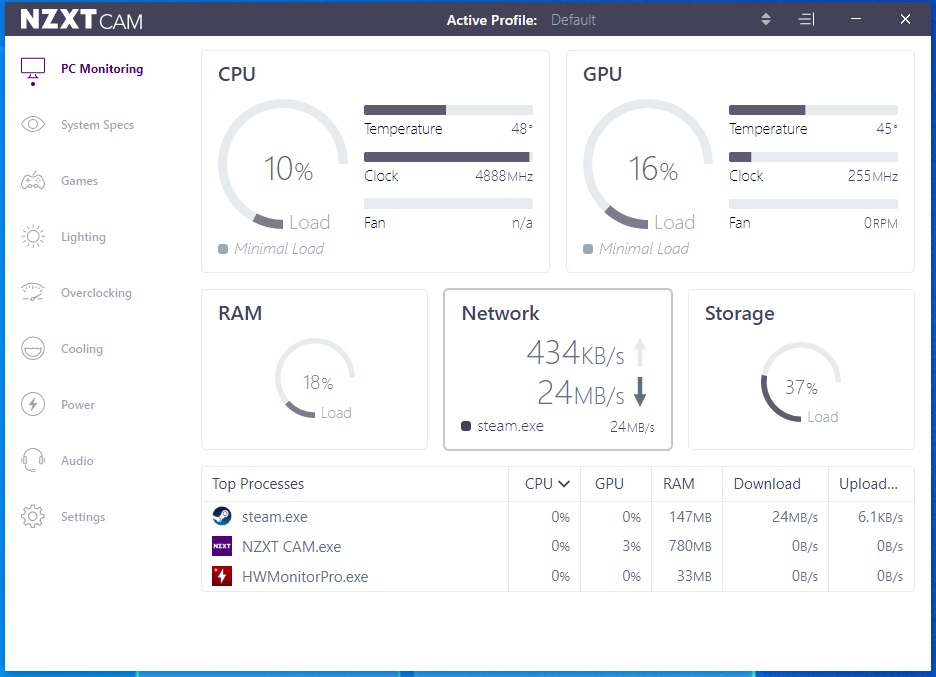
Task: Open the CPU card title
Action: tap(237, 74)
